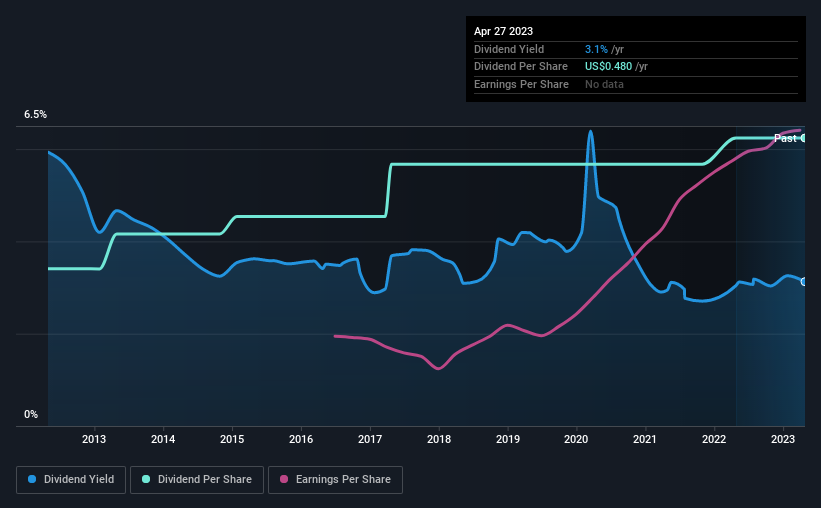This screenshot has width=821, height=508.
Task: Click the 2015 x-axis year label
Action: coord(232,439)
